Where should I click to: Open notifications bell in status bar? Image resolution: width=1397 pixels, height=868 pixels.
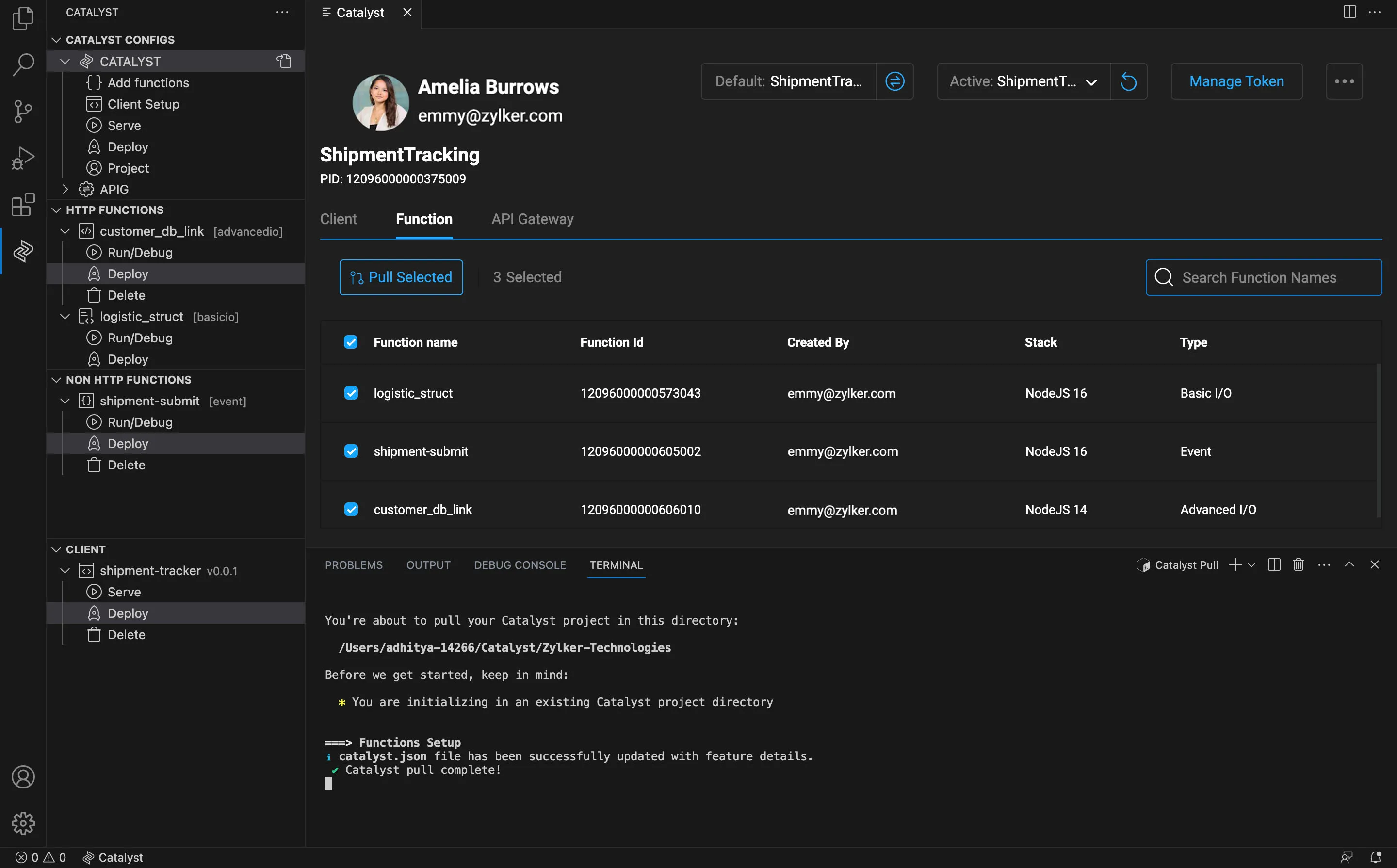pos(1375,857)
